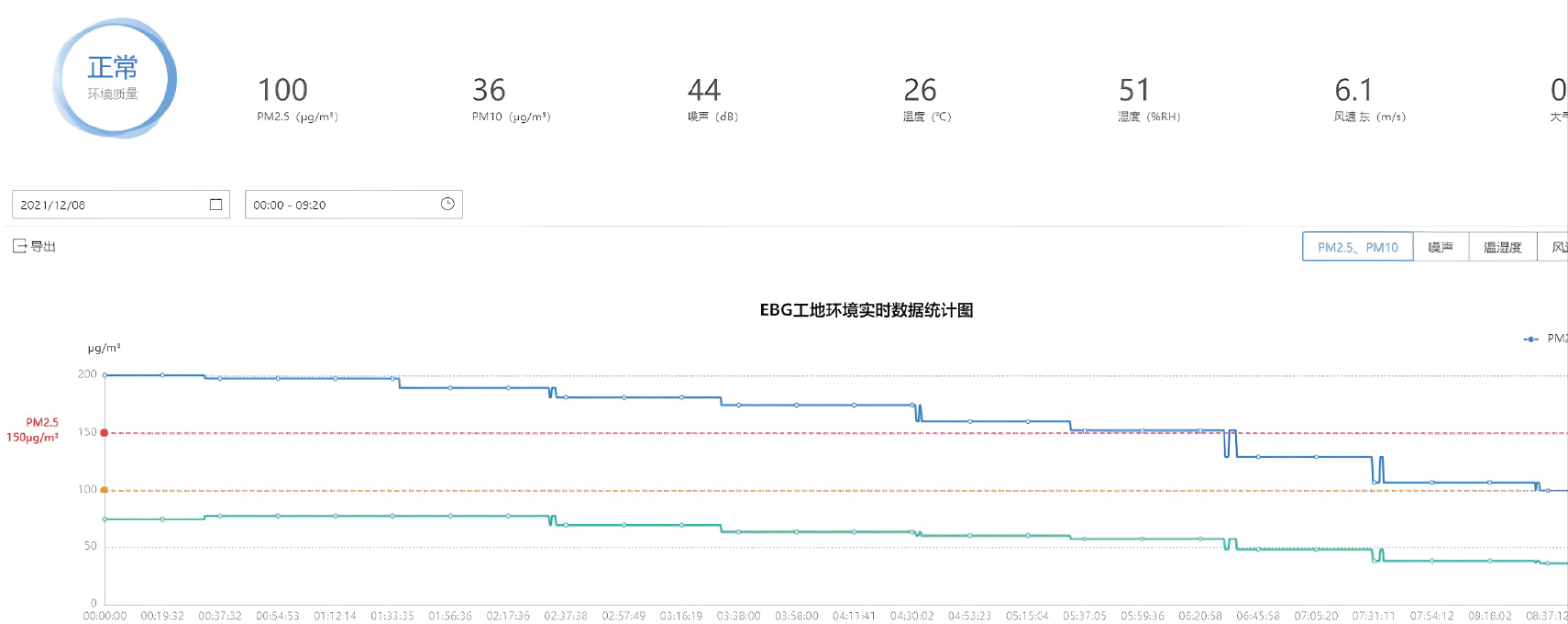Click y-axis value 200
Viewport: 1568px width, 624px height.
(x=87, y=374)
